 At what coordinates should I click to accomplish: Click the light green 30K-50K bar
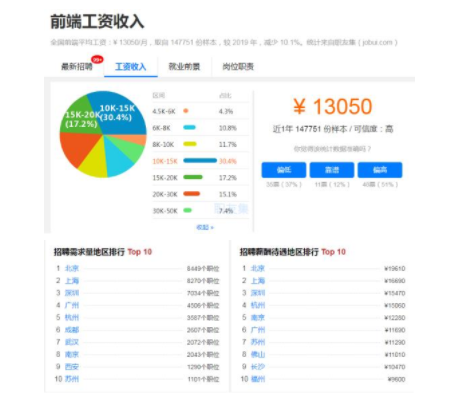[188, 210]
